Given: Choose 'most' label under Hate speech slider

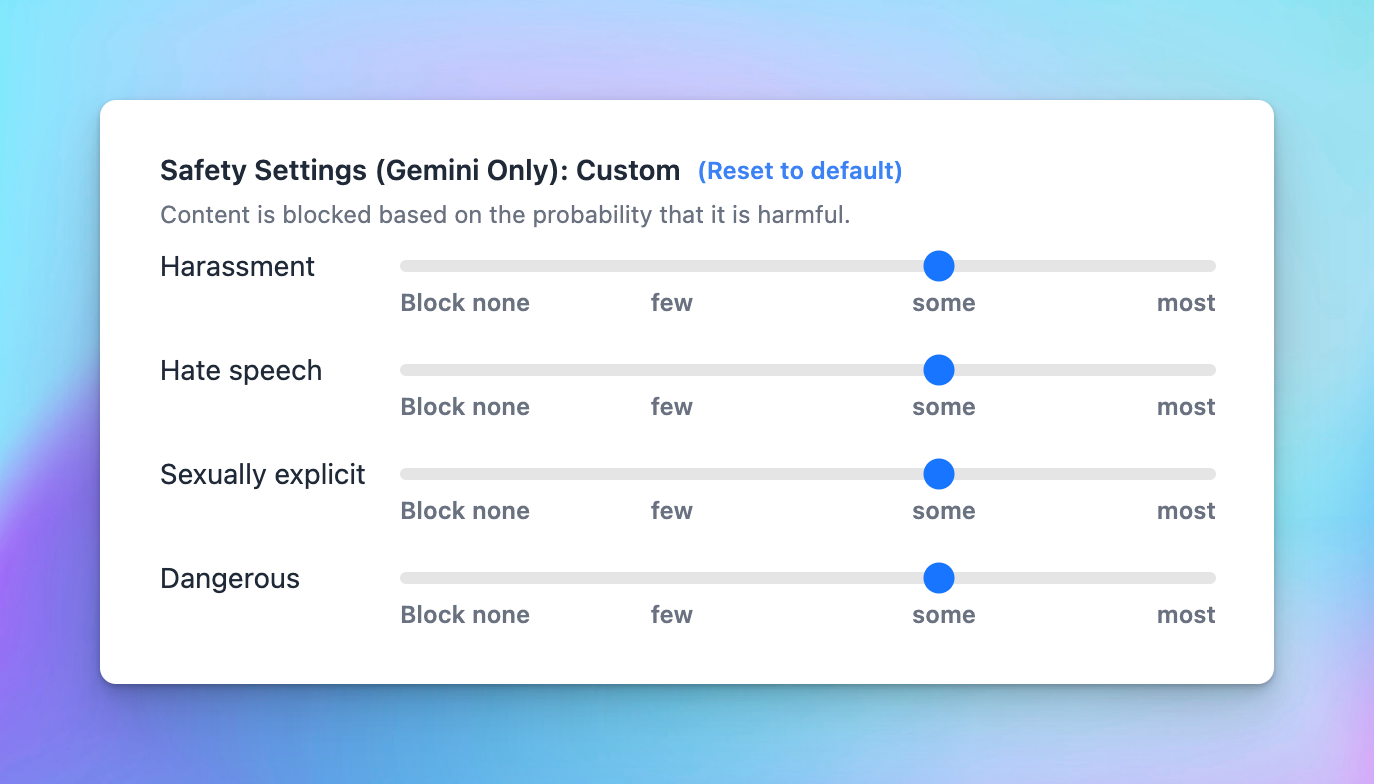Looking at the screenshot, I should point(1186,407).
